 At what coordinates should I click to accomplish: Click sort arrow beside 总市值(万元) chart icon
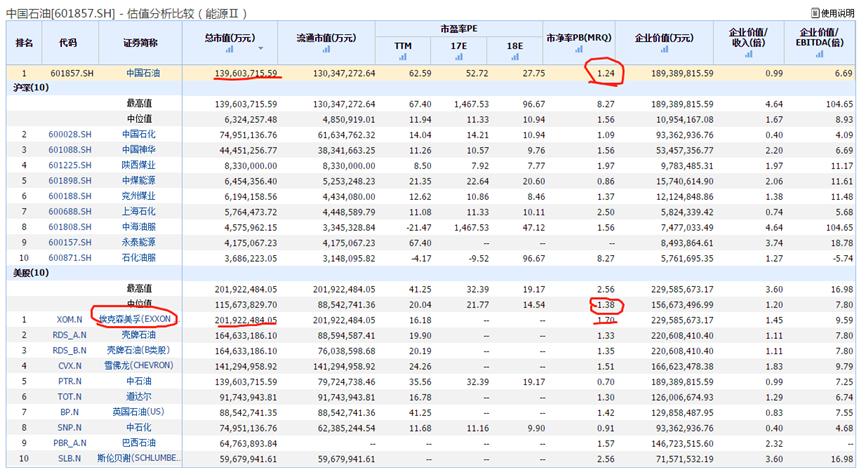tap(261, 49)
